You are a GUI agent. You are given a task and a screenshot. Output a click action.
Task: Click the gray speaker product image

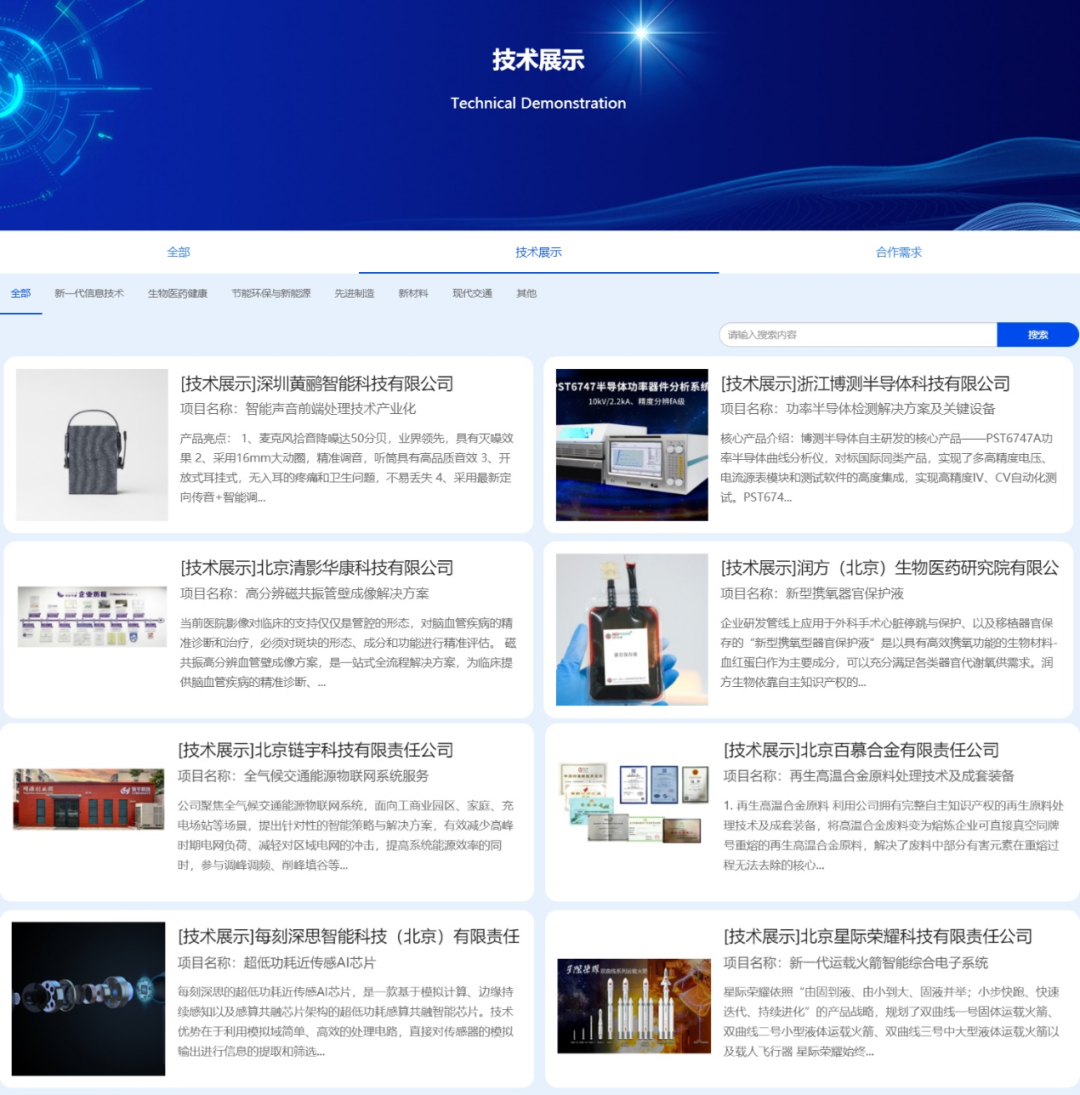pyautogui.click(x=91, y=443)
